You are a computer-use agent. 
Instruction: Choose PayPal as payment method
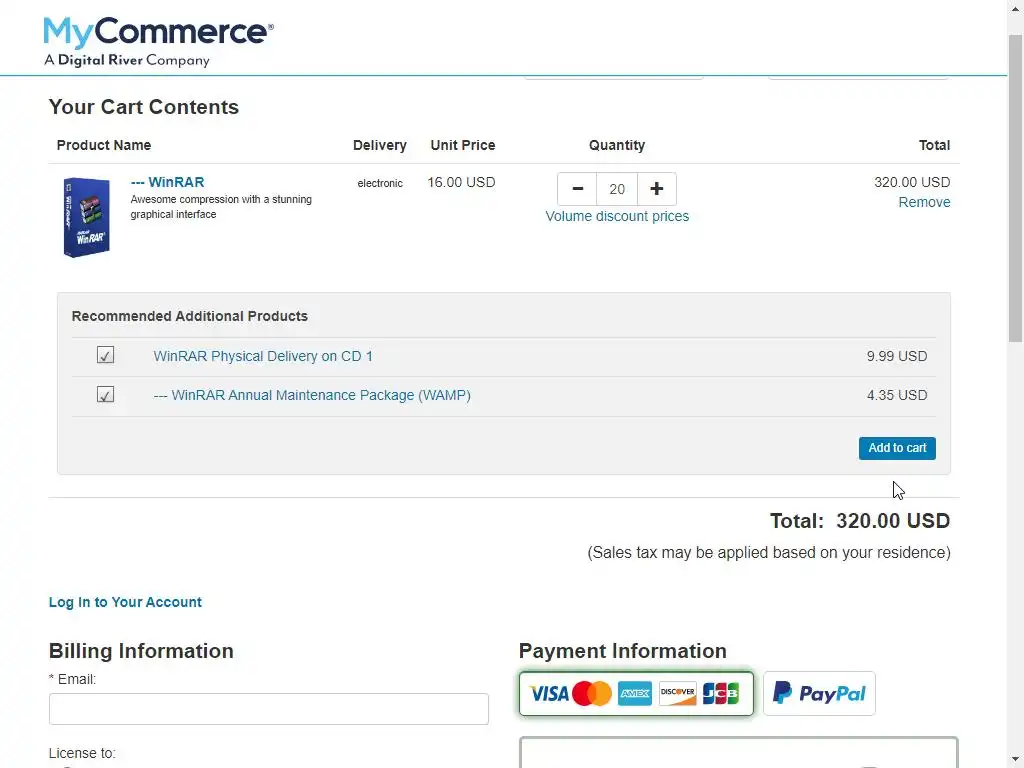(819, 694)
